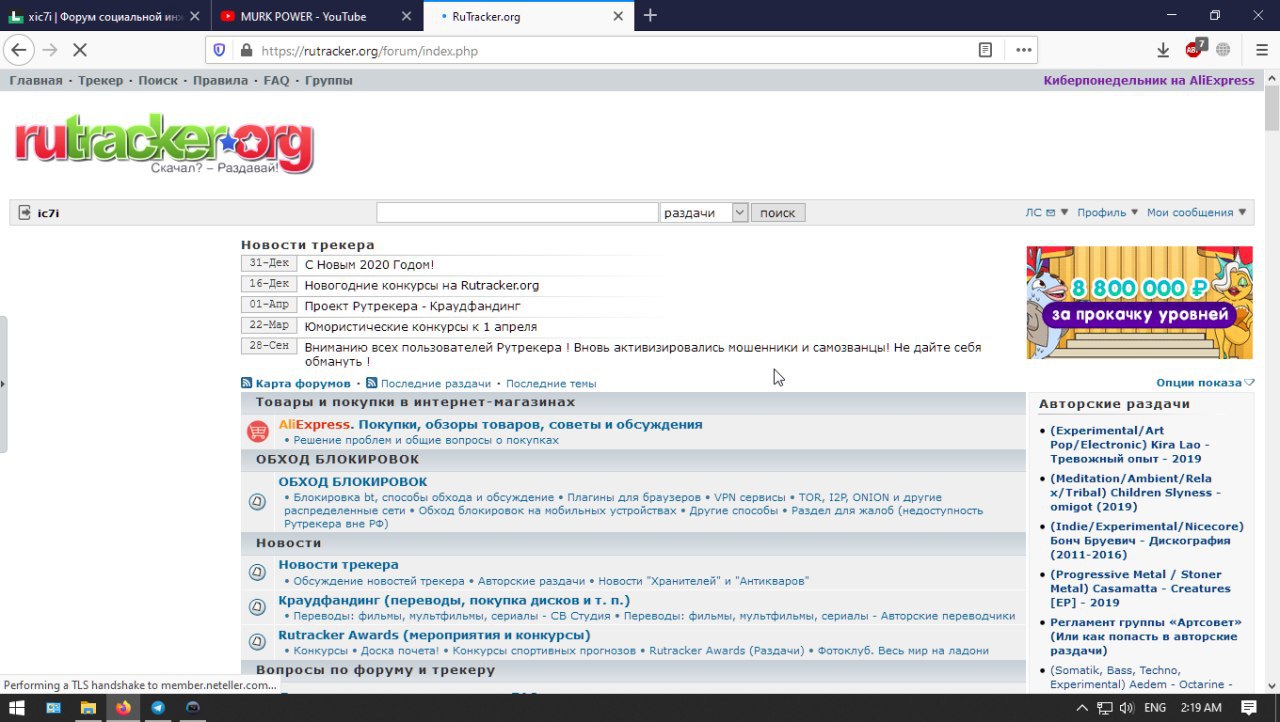Click forum icon beside ОБХОД БЛОКИРОВОК
This screenshot has width=1280, height=722.
[x=257, y=502]
